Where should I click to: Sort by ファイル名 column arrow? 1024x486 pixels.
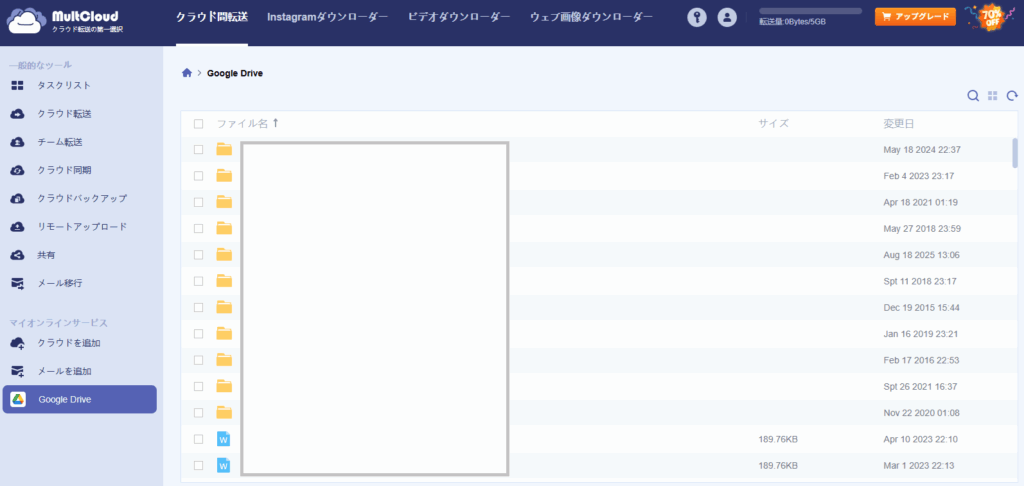tap(275, 123)
